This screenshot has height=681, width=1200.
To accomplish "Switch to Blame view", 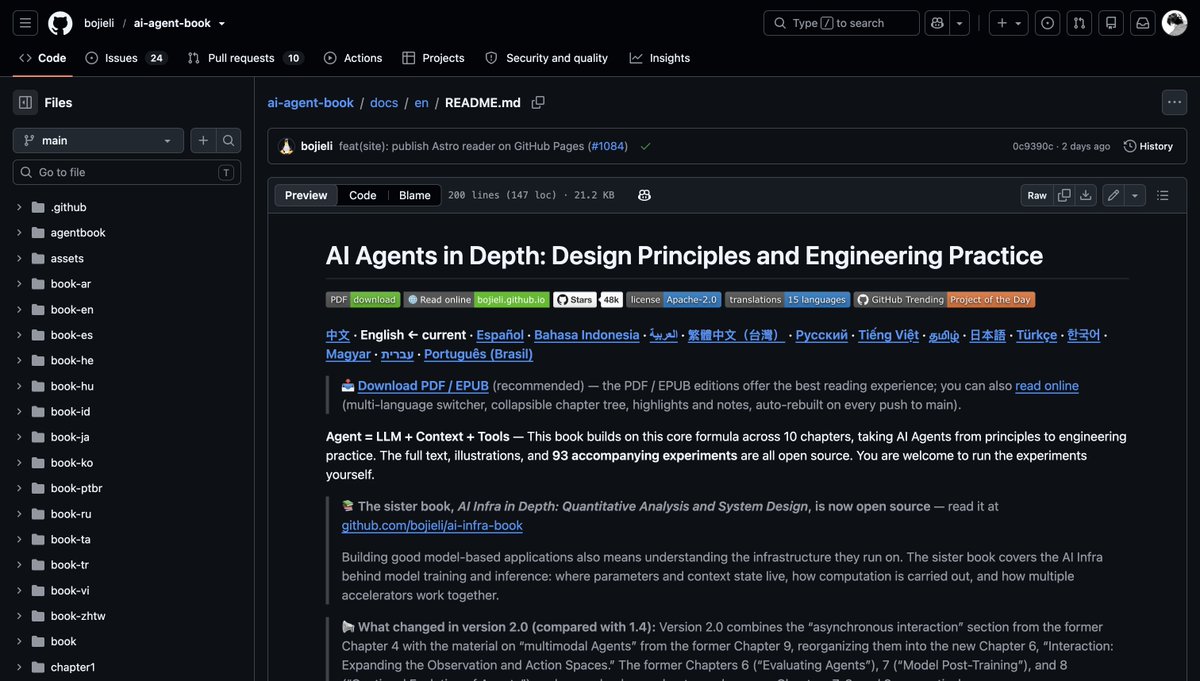I will pyautogui.click(x=414, y=195).
